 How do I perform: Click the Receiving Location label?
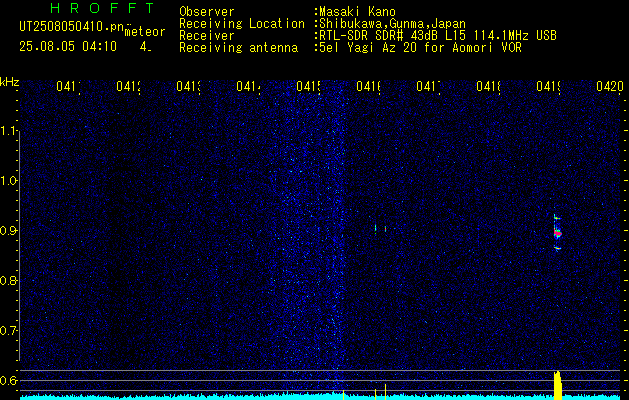[242, 24]
